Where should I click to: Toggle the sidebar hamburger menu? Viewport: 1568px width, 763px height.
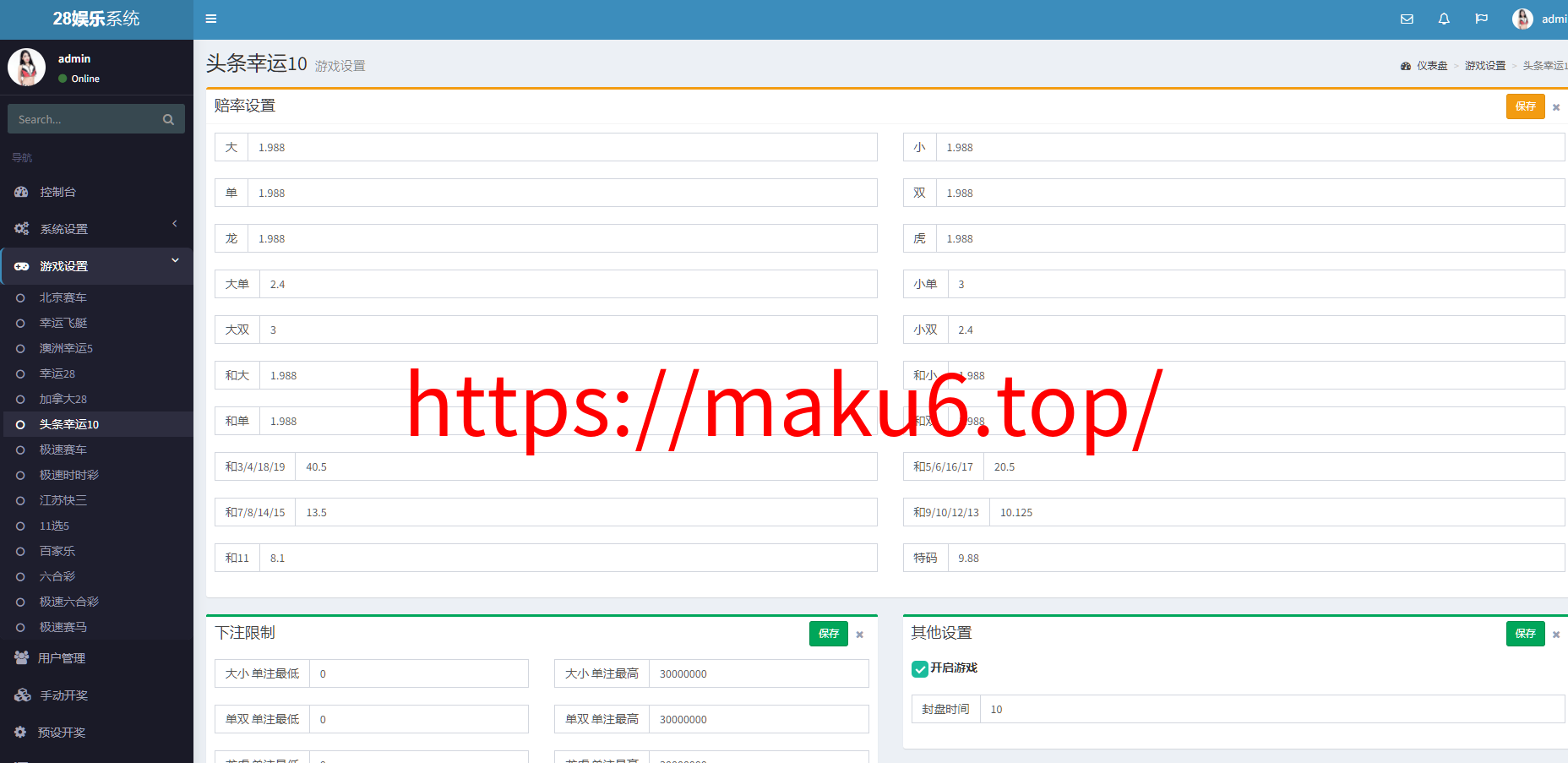[x=211, y=19]
